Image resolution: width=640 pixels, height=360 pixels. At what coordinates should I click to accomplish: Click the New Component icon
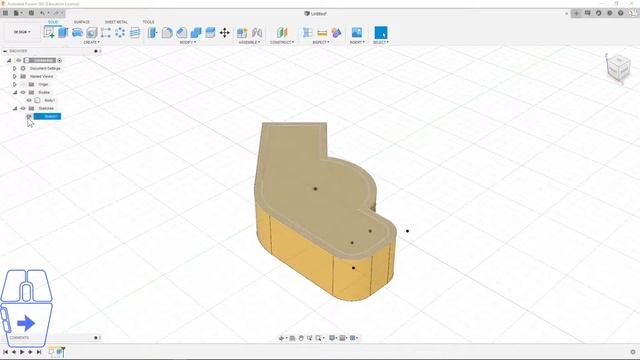pyautogui.click(x=242, y=33)
